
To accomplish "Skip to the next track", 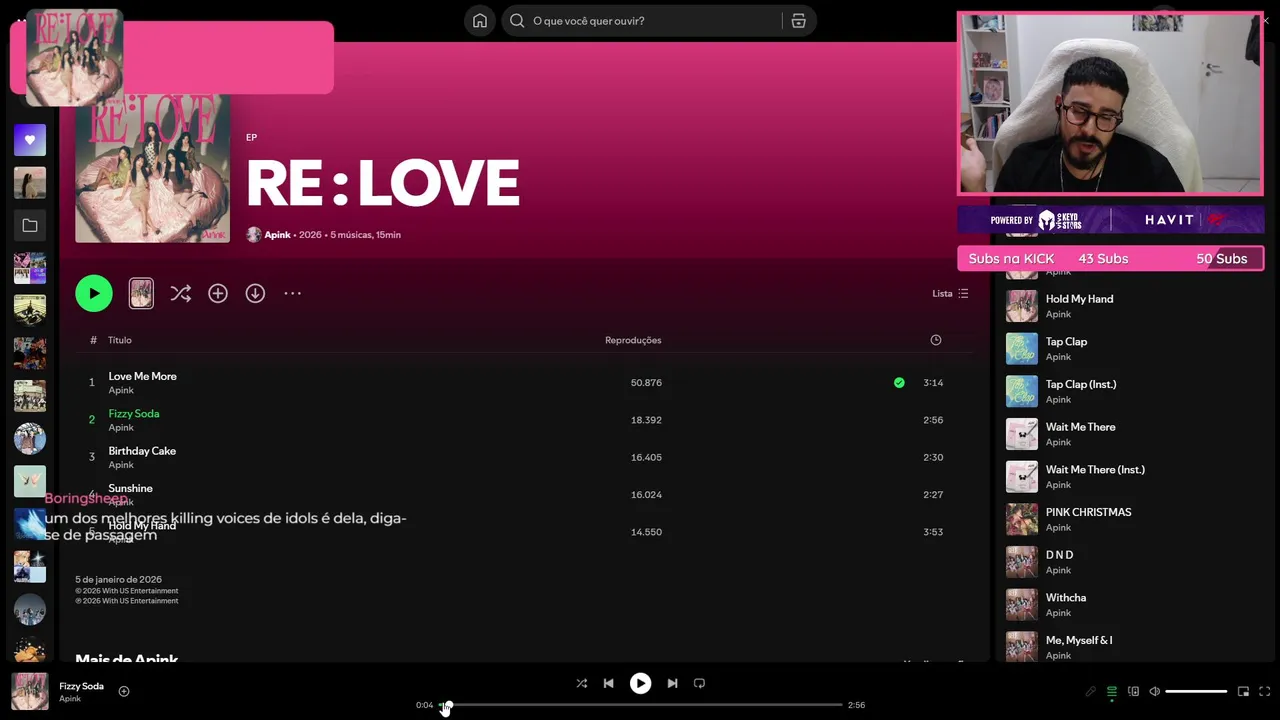I will point(672,683).
